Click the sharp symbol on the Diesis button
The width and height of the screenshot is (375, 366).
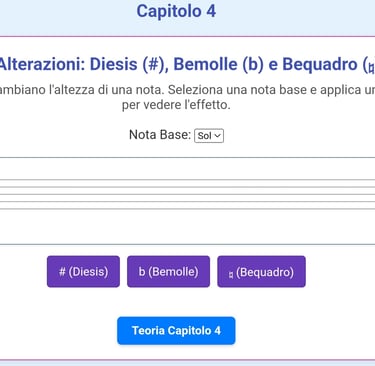(x=62, y=272)
